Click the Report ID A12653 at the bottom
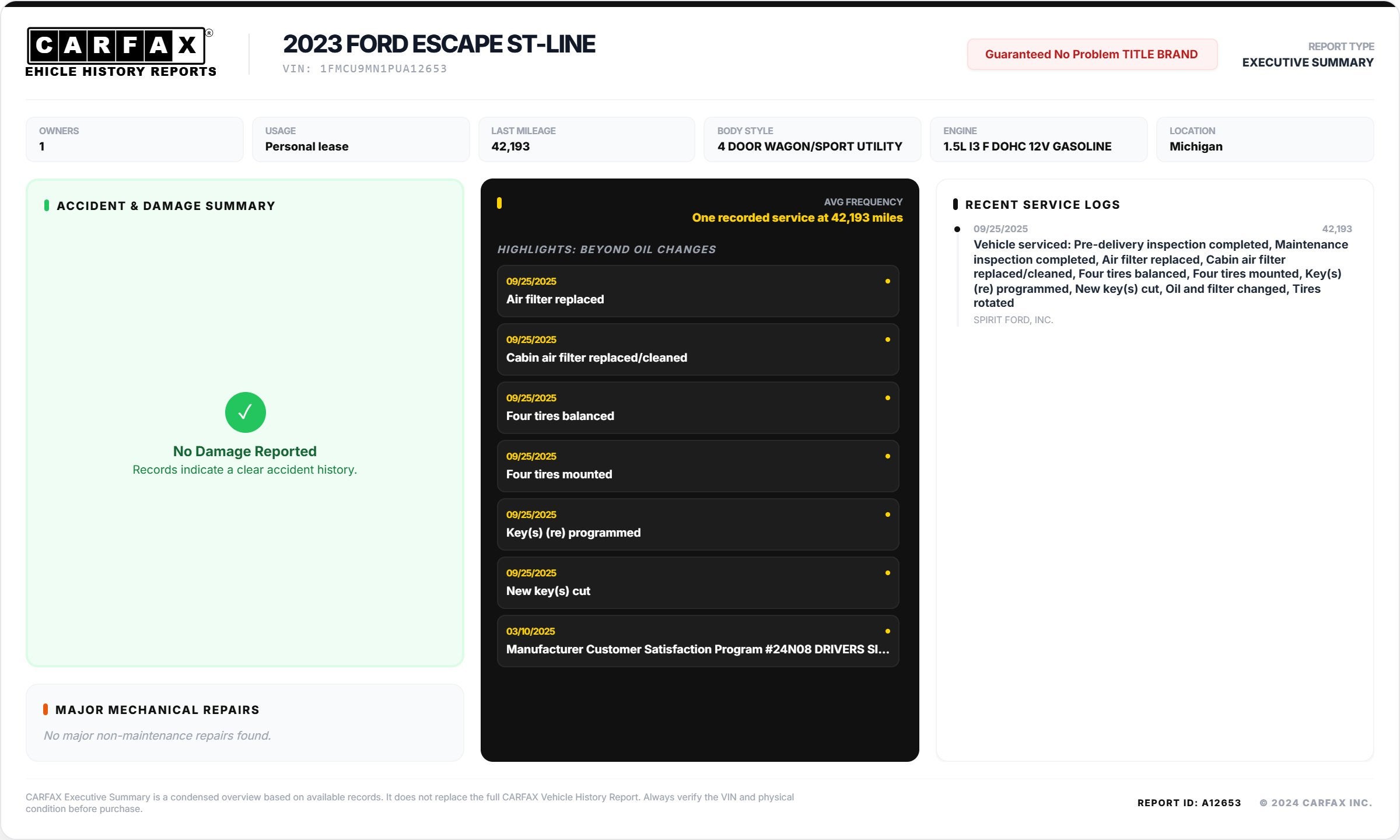 pos(1188,802)
